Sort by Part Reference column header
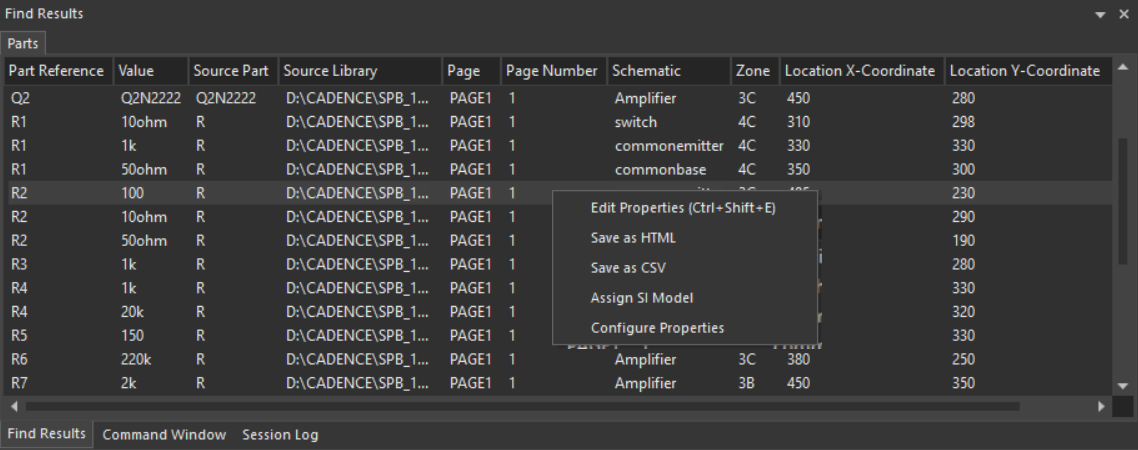 click(56, 71)
